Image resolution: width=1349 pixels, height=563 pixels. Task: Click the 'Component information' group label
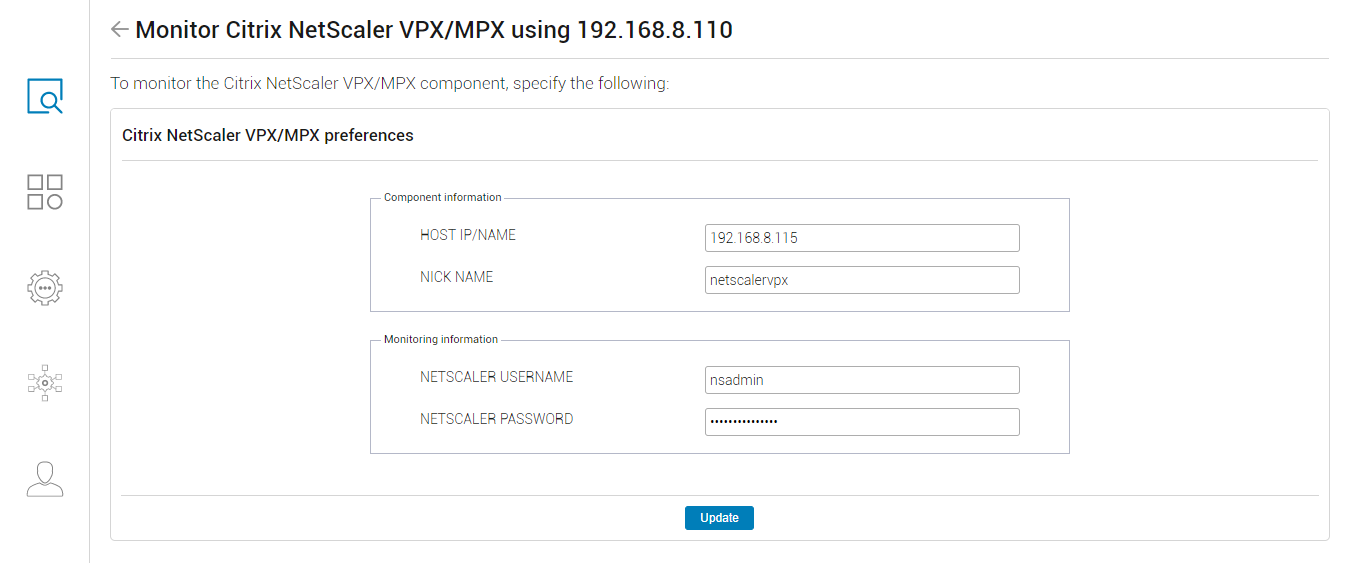(x=443, y=198)
